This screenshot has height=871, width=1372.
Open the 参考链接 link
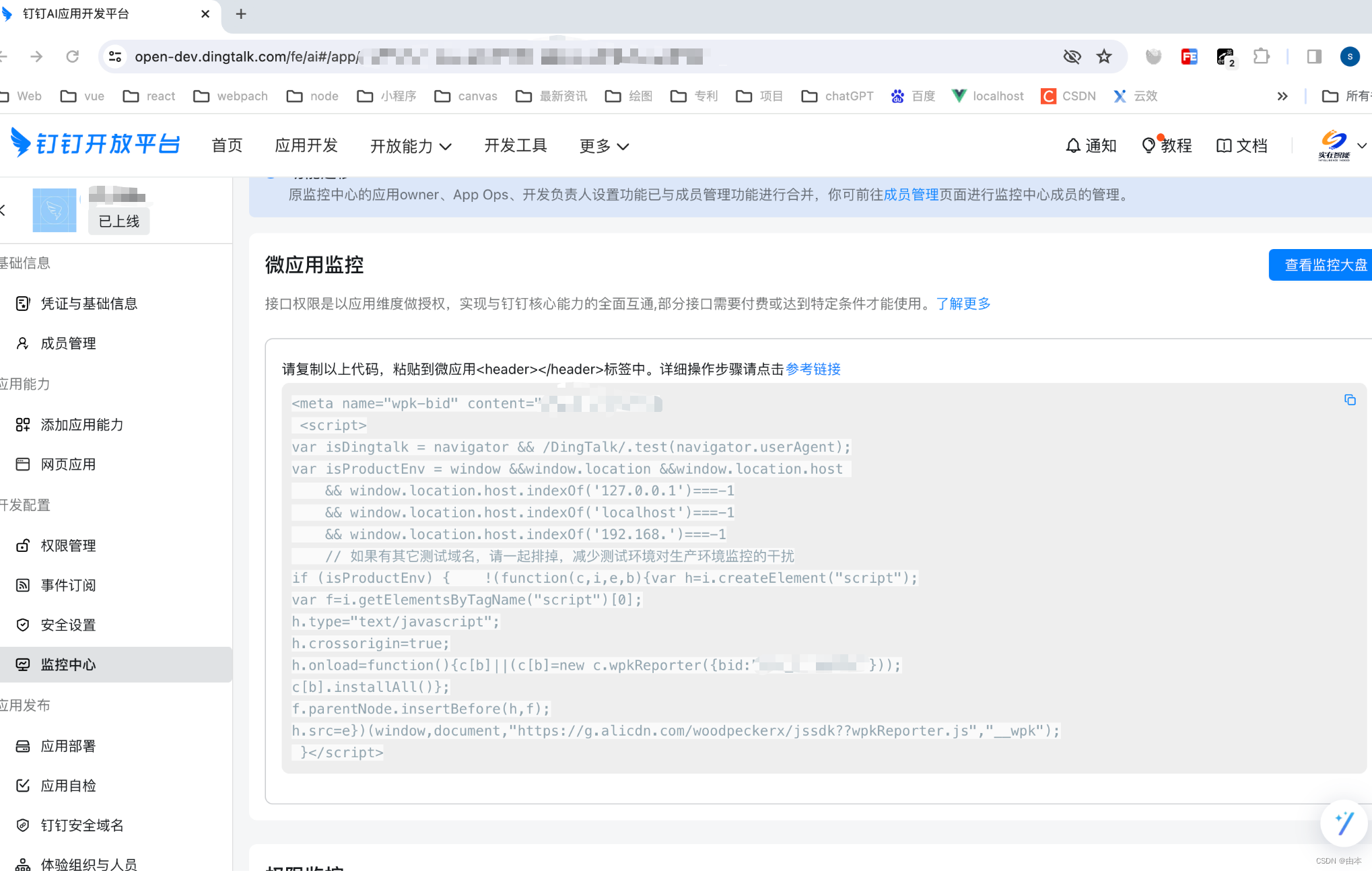(813, 369)
